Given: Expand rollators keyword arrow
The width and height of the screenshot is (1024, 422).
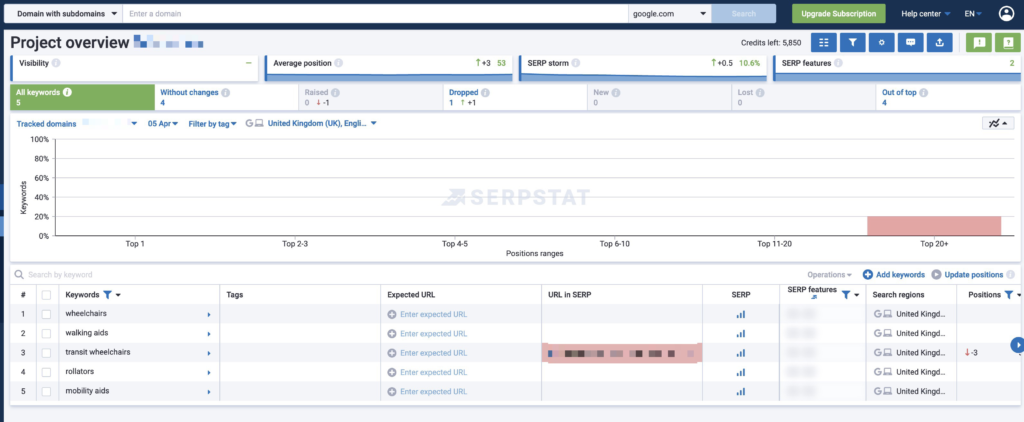Looking at the screenshot, I should click(x=209, y=373).
